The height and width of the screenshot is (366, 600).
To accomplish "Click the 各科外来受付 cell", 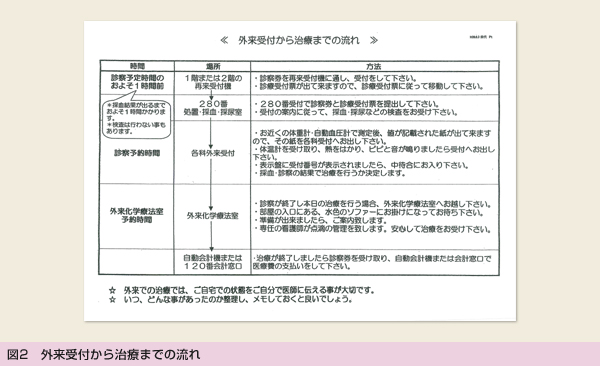I will 213,153.
